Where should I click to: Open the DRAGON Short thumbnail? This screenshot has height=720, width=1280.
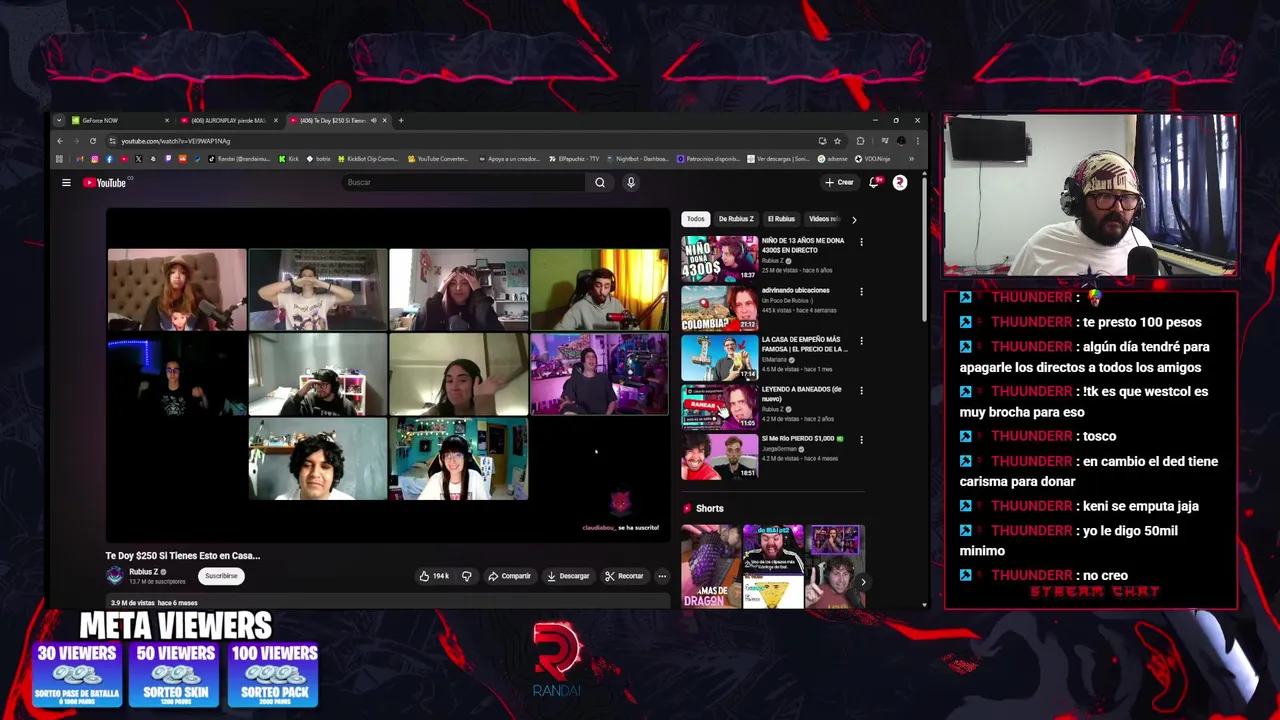point(711,567)
